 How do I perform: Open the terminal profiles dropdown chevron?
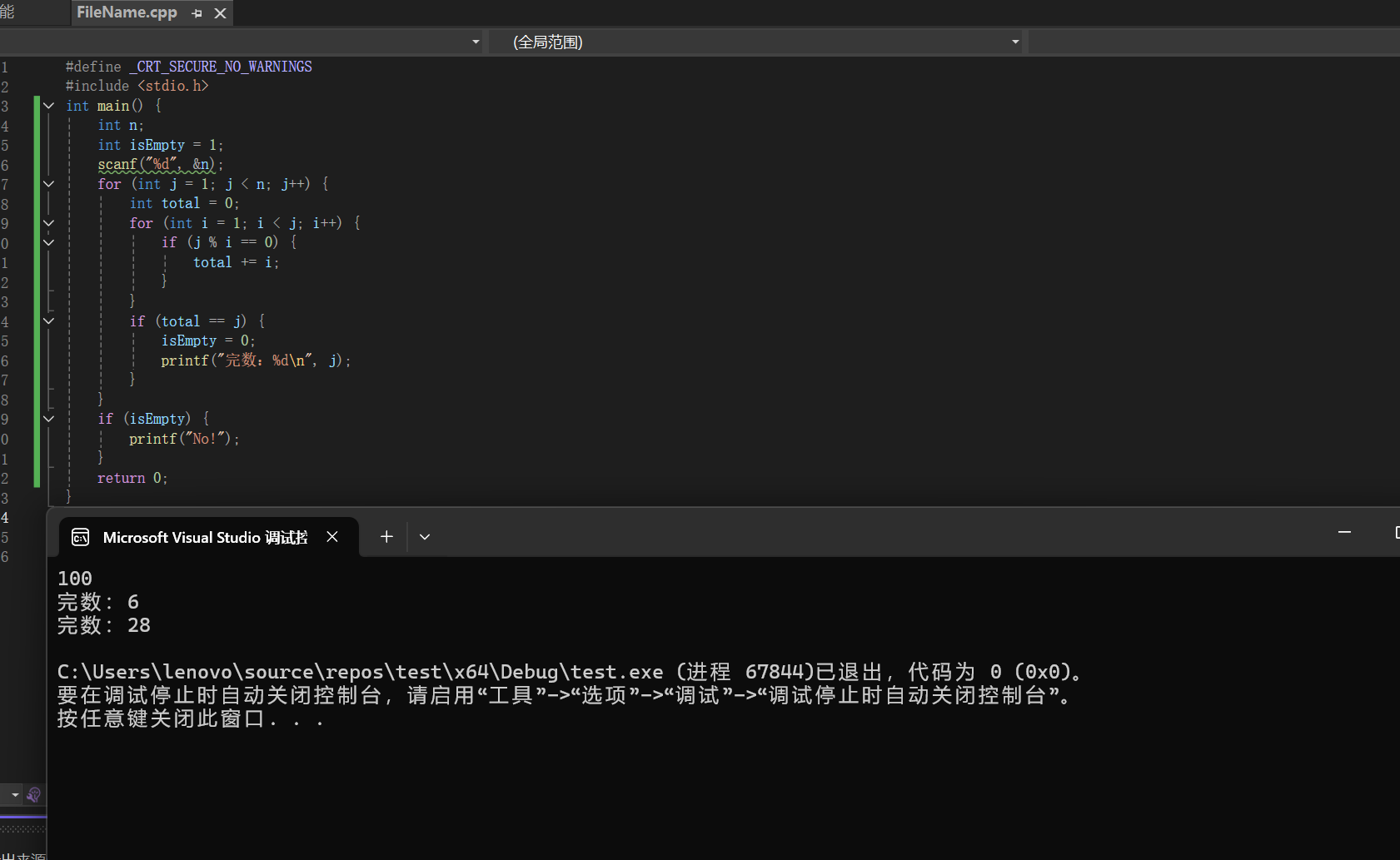click(x=425, y=537)
